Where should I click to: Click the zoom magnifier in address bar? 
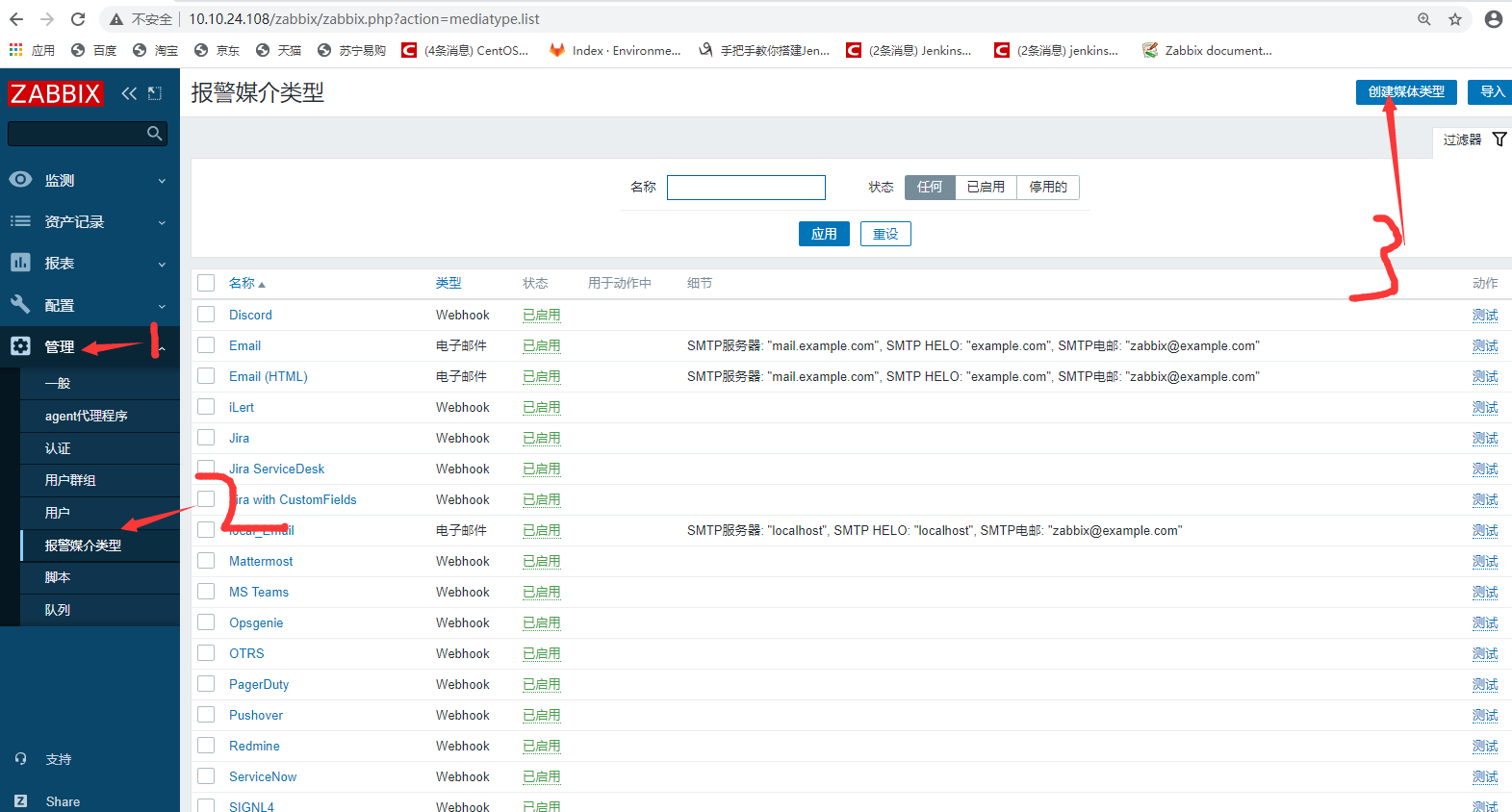coord(1424,19)
